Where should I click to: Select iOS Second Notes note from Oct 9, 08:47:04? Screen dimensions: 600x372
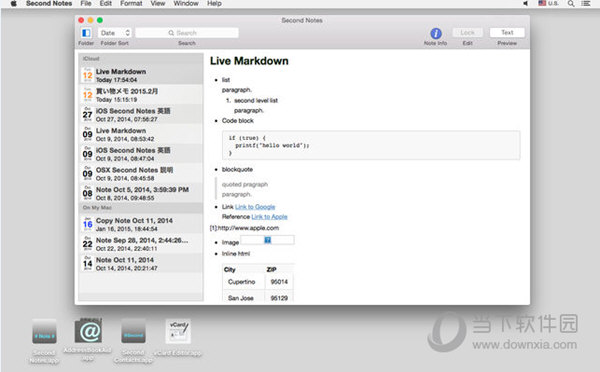point(141,154)
